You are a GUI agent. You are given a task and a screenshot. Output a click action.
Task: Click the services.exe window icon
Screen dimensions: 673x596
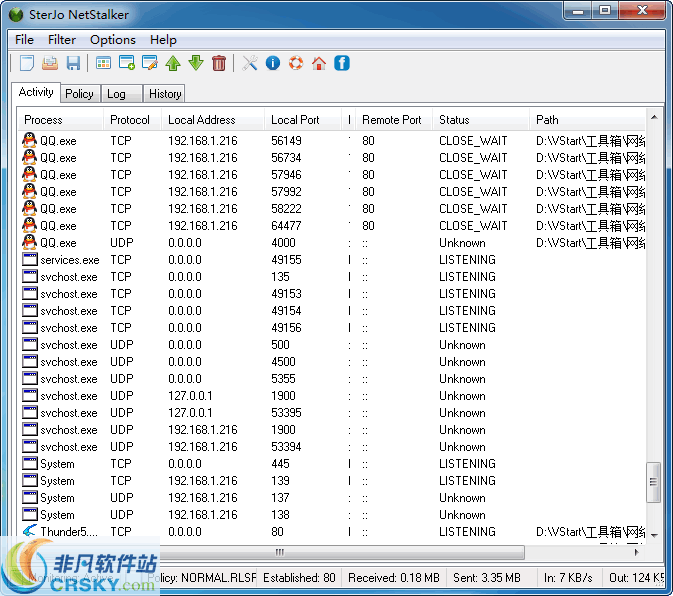(x=30, y=259)
